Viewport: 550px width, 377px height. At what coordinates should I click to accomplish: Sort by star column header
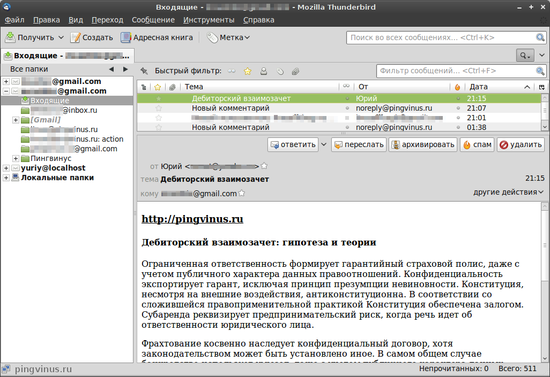[158, 87]
